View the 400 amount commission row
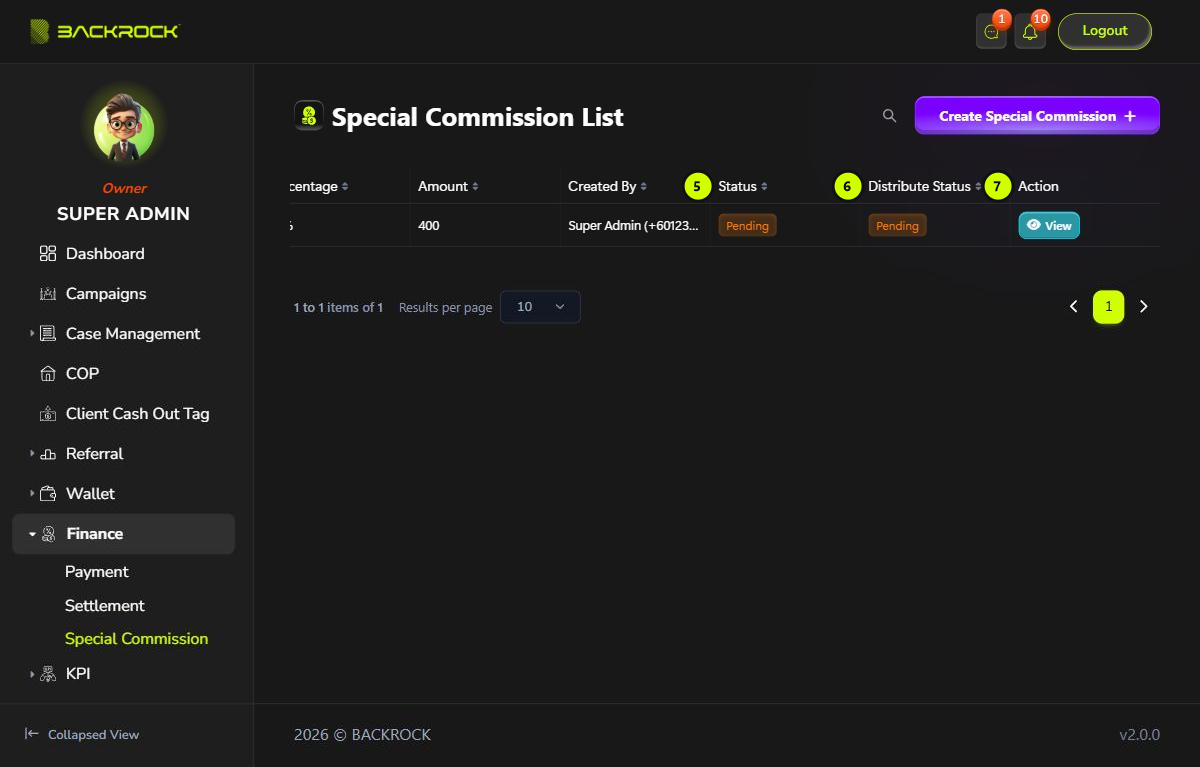The height and width of the screenshot is (767, 1200). pos(1049,226)
